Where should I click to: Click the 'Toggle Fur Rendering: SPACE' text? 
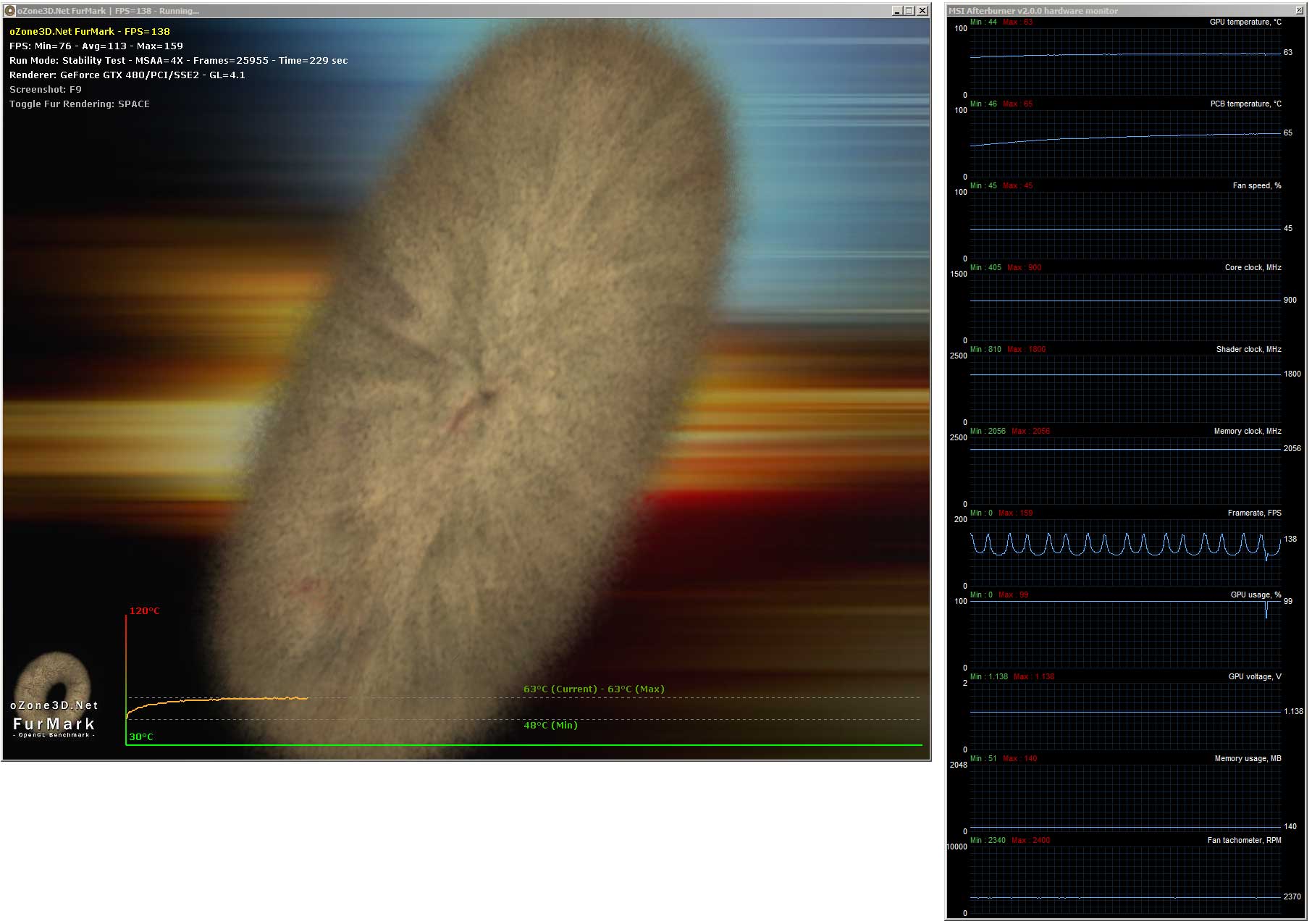(80, 104)
